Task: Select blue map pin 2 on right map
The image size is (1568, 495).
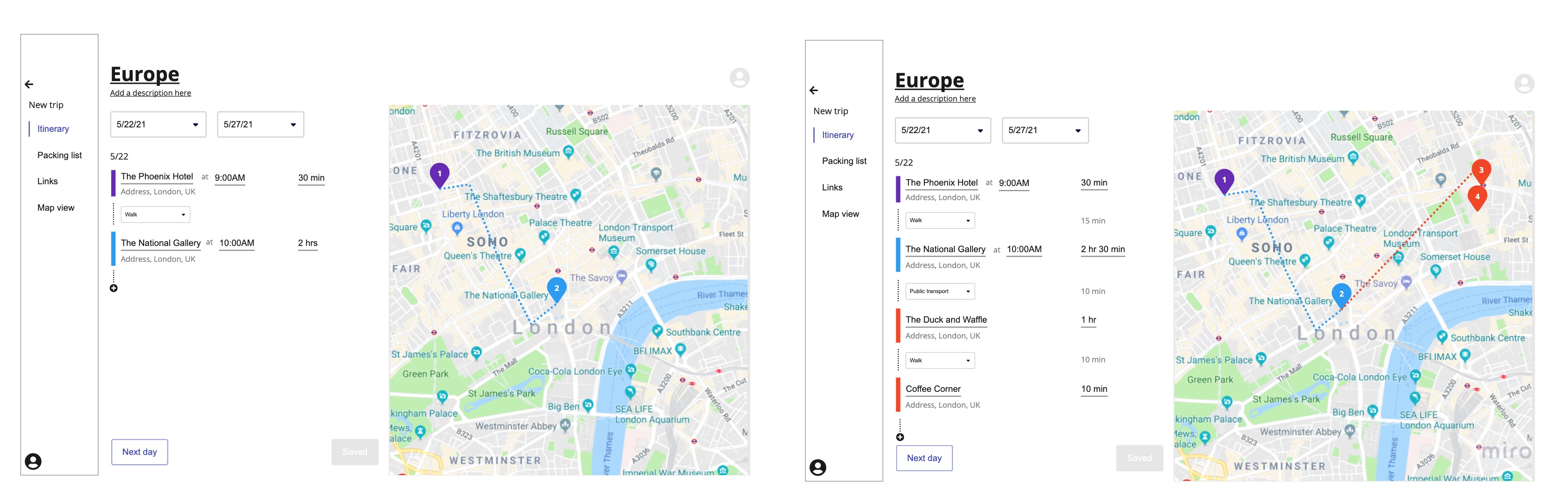Action: pyautogui.click(x=1341, y=296)
